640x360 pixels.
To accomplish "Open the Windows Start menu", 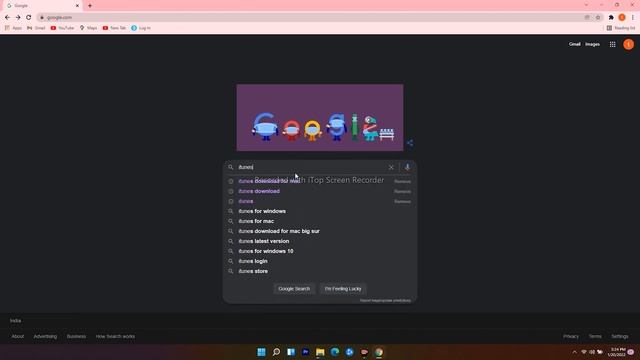I will tap(261, 352).
